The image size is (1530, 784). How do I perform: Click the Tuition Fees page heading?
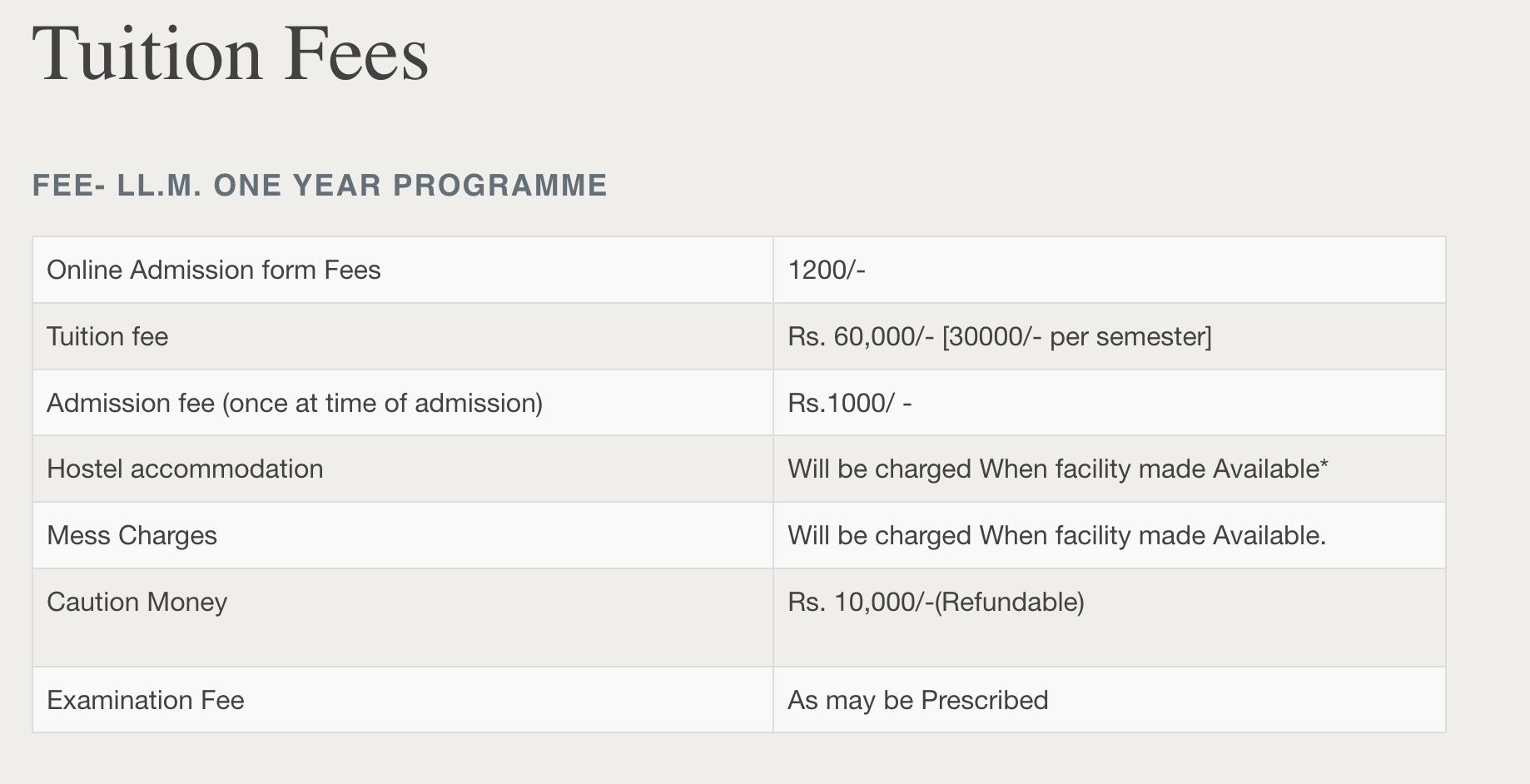(x=230, y=55)
